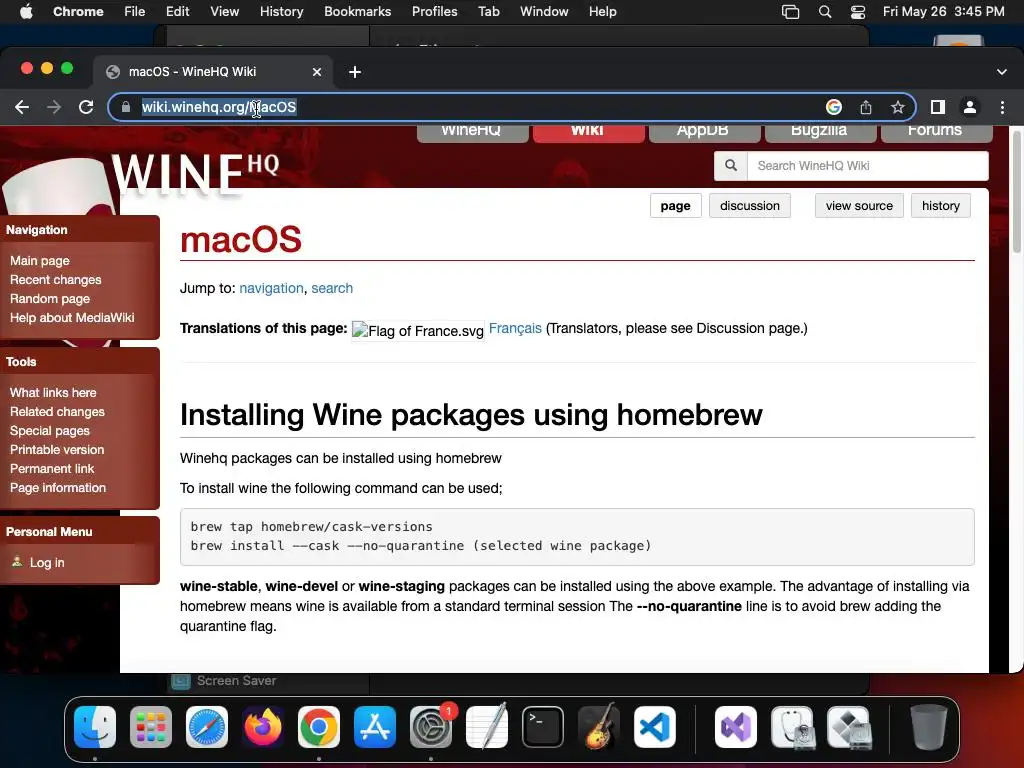
Task: Click the Flag of France.svg image
Action: [x=418, y=331]
